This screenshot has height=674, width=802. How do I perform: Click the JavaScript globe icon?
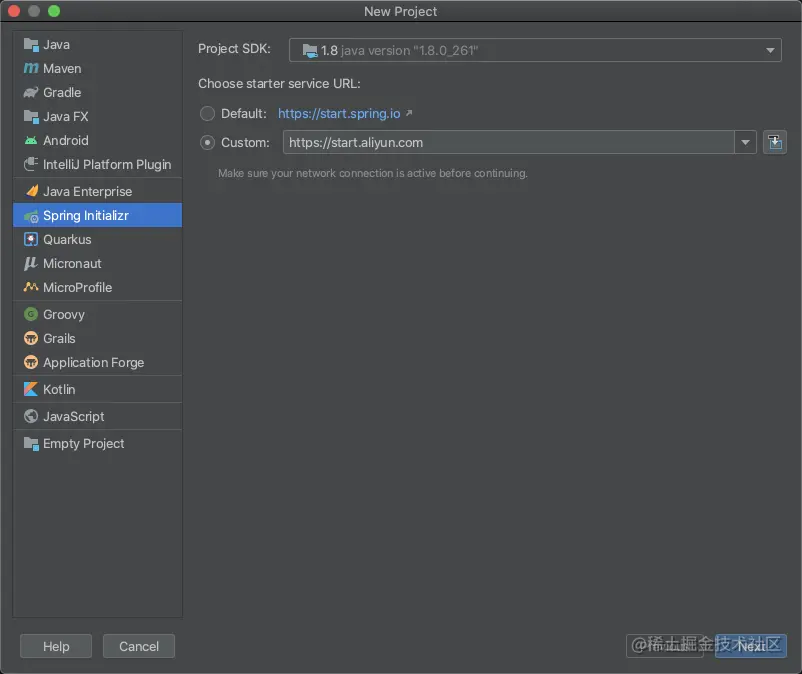point(31,416)
